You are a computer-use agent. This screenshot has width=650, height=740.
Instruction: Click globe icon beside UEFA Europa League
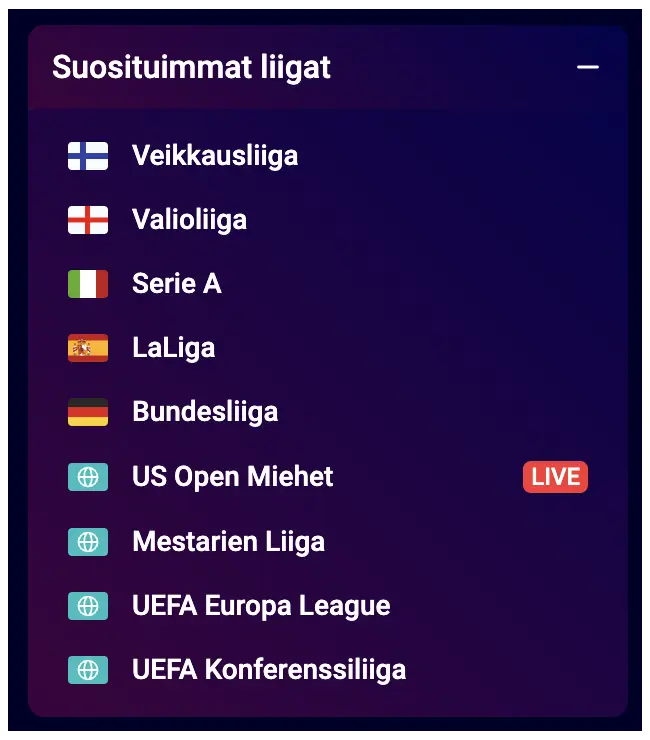click(x=88, y=605)
